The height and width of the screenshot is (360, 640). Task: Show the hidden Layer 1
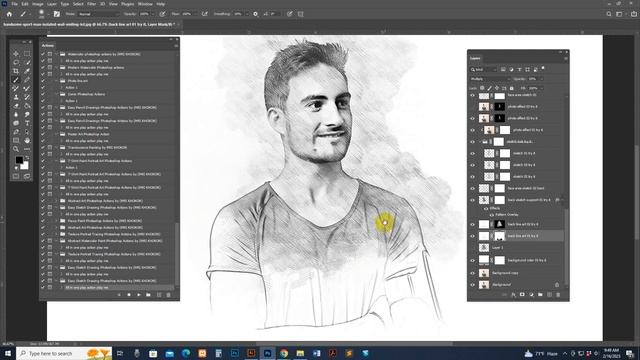coord(473,247)
